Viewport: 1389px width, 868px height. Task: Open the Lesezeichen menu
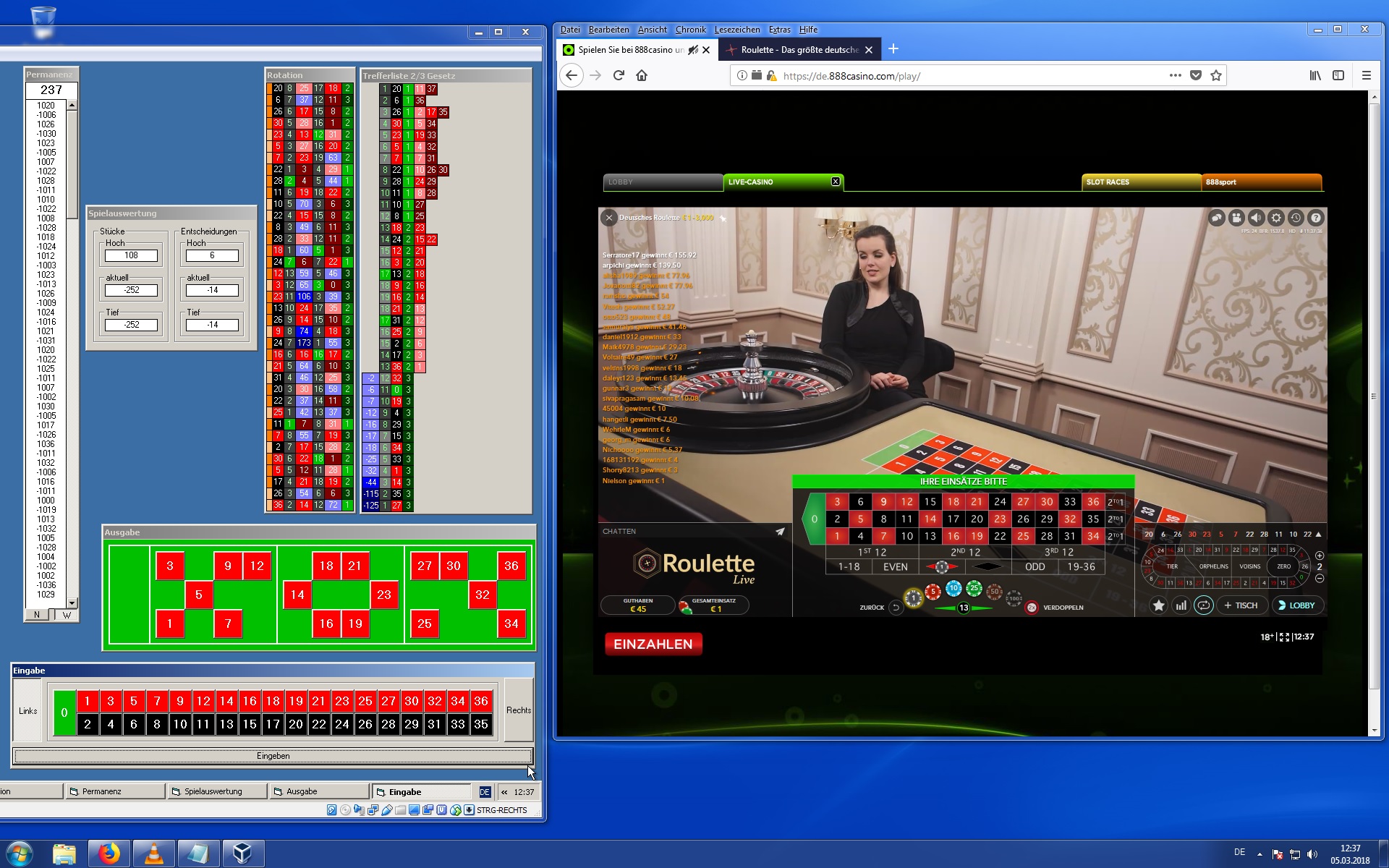click(736, 30)
